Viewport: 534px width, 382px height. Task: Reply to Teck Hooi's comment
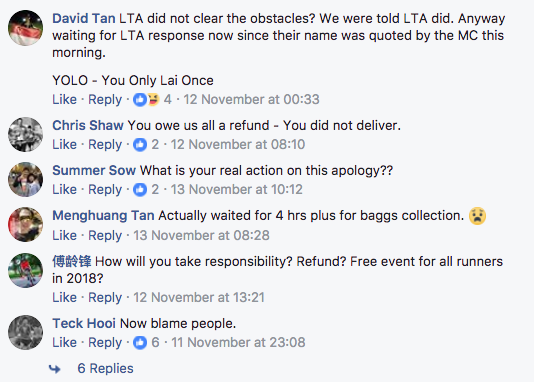pos(105,343)
